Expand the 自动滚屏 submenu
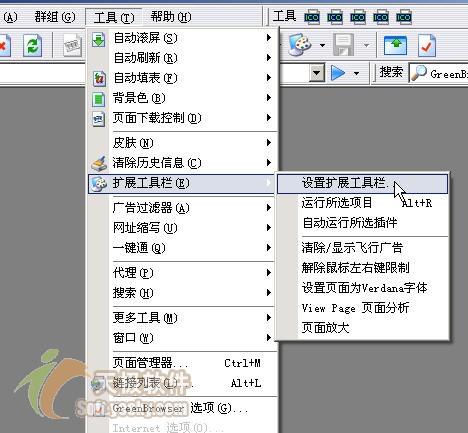 [x=183, y=38]
